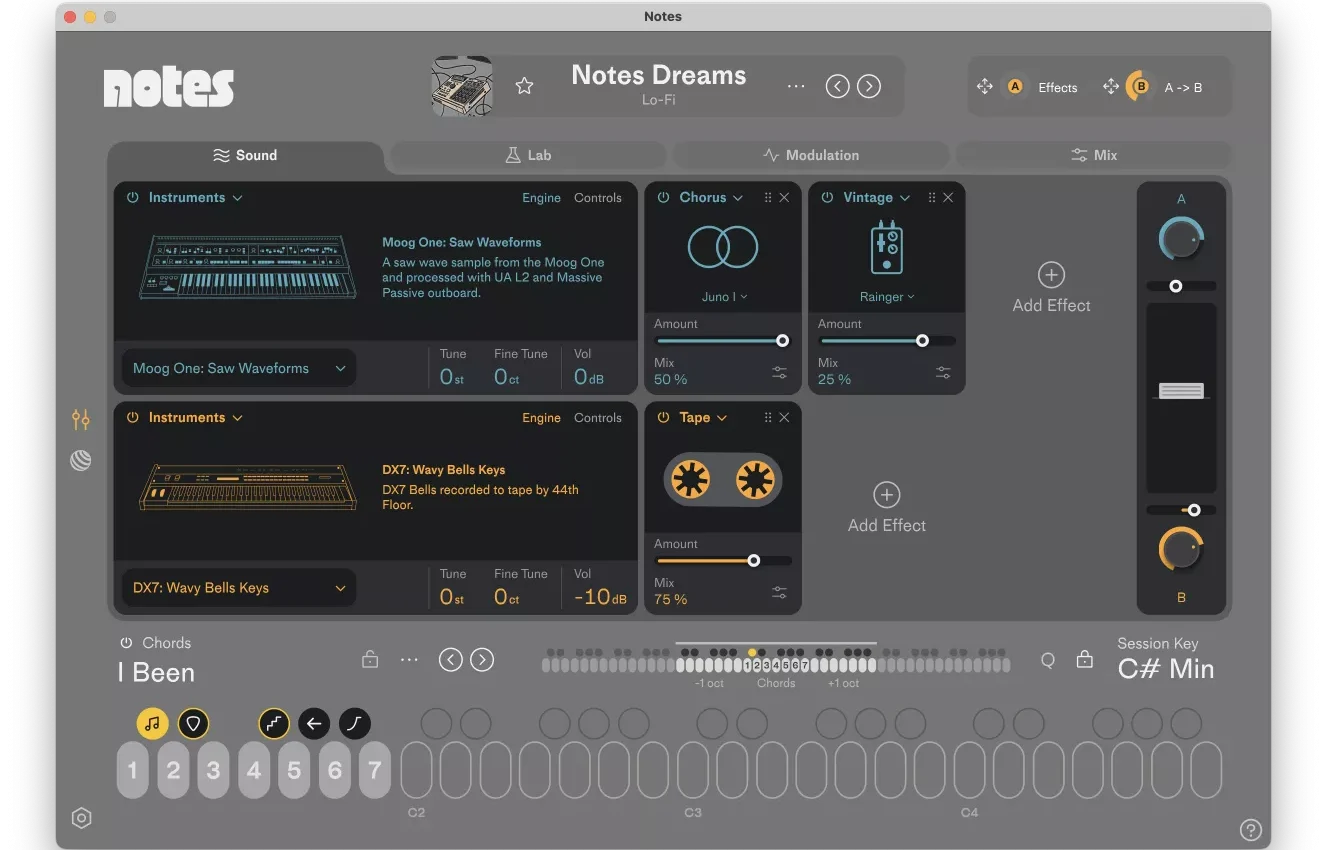This screenshot has height=850, width=1325.
Task: Click the help question mark at bottom right
Action: pos(1250,829)
